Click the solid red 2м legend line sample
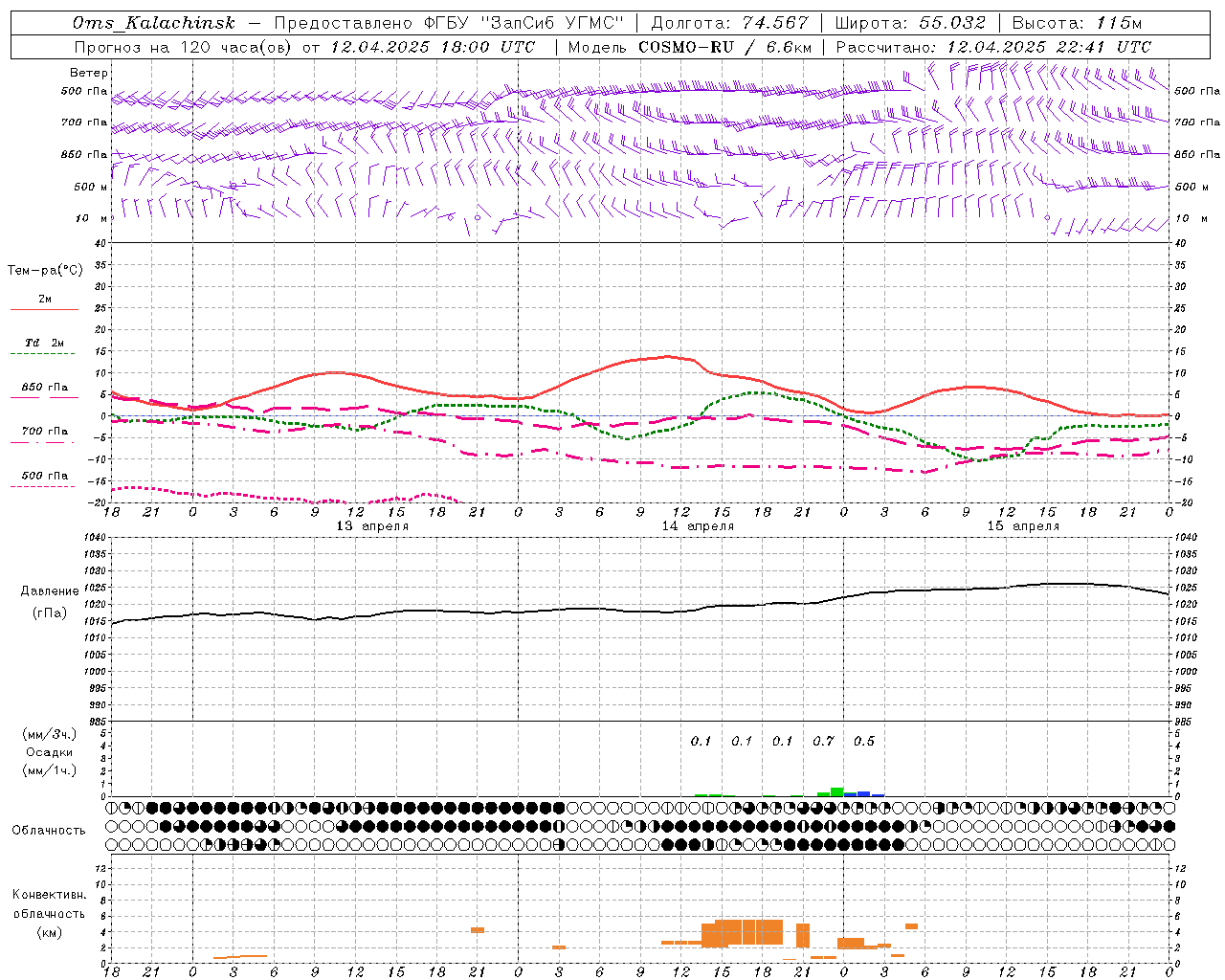This screenshot has width=1225, height=980. click(44, 310)
